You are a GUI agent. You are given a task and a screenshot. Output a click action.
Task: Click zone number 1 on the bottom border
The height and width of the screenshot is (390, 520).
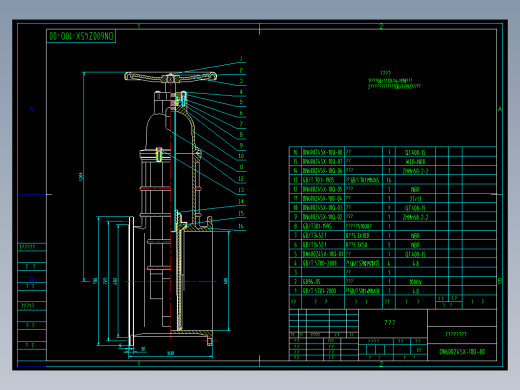139,364
